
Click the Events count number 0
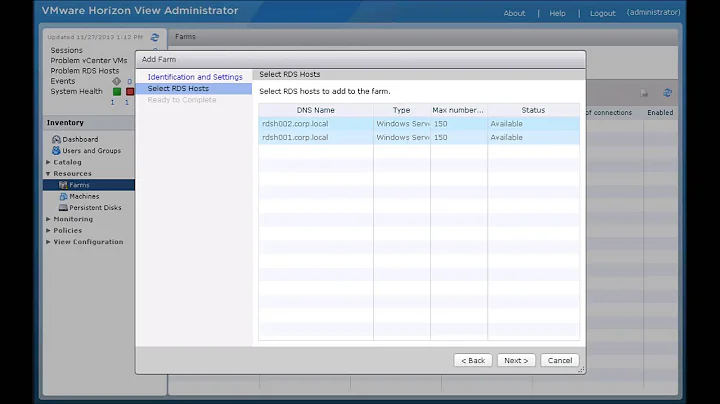[x=129, y=81]
